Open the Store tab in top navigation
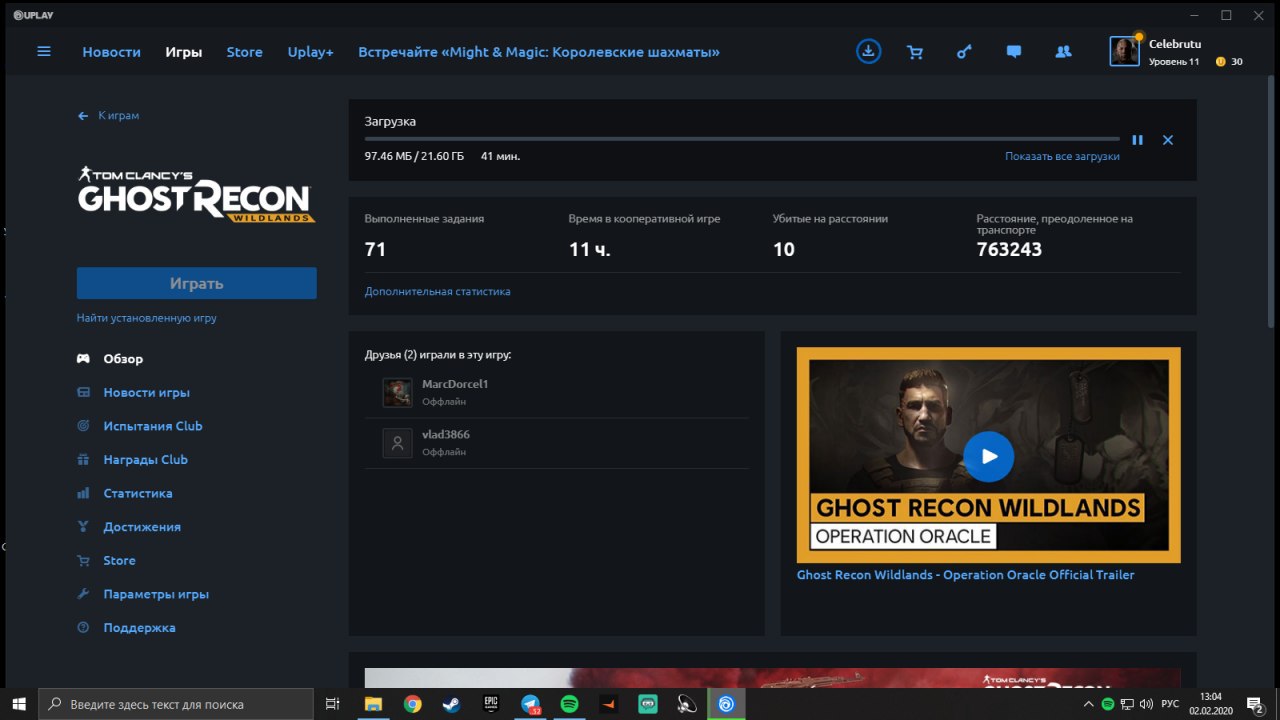Image resolution: width=1280 pixels, height=720 pixels. pyautogui.click(x=244, y=52)
